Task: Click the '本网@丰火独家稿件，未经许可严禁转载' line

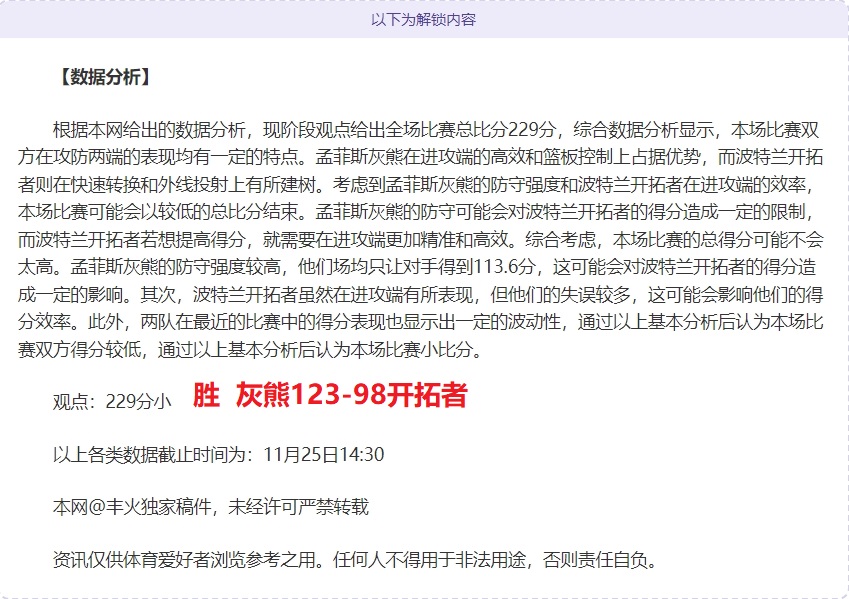Action: 211,507
